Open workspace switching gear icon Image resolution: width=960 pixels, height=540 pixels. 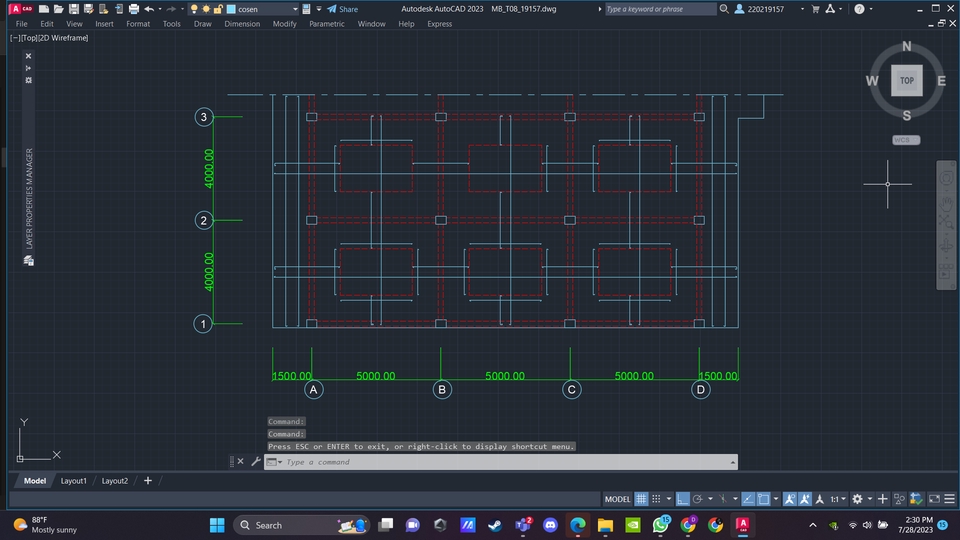click(857, 499)
